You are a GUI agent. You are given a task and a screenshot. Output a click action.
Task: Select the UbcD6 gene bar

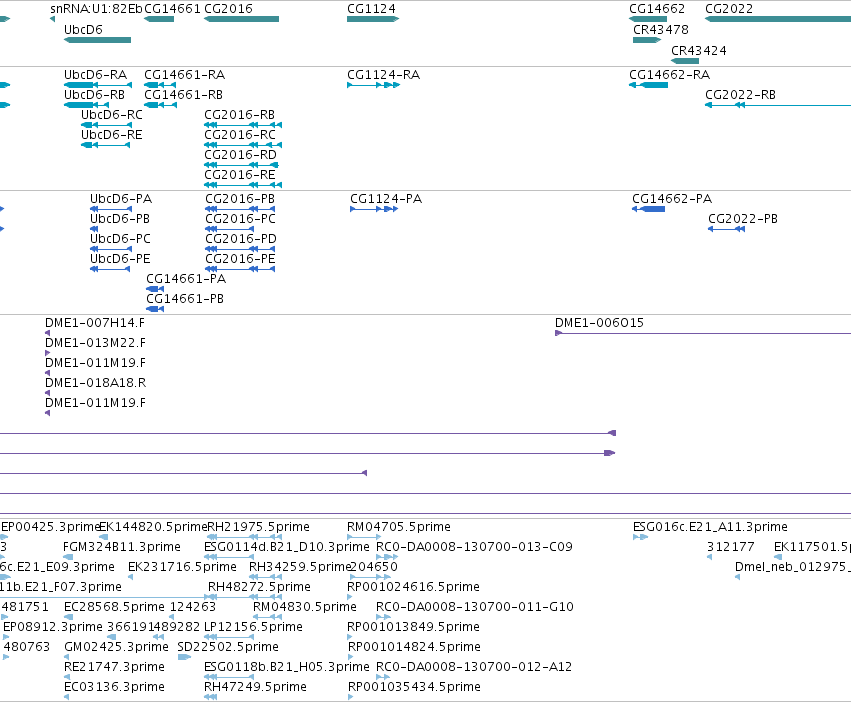[x=98, y=40]
